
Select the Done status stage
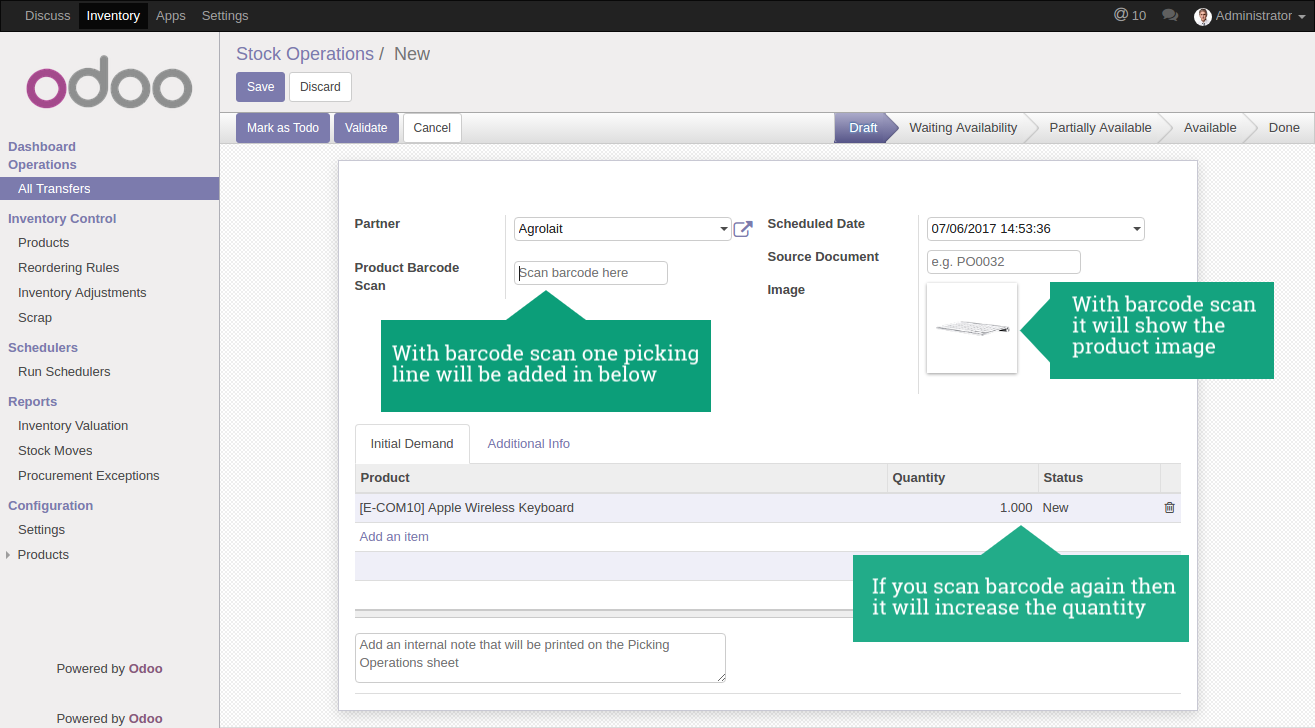click(x=1284, y=128)
